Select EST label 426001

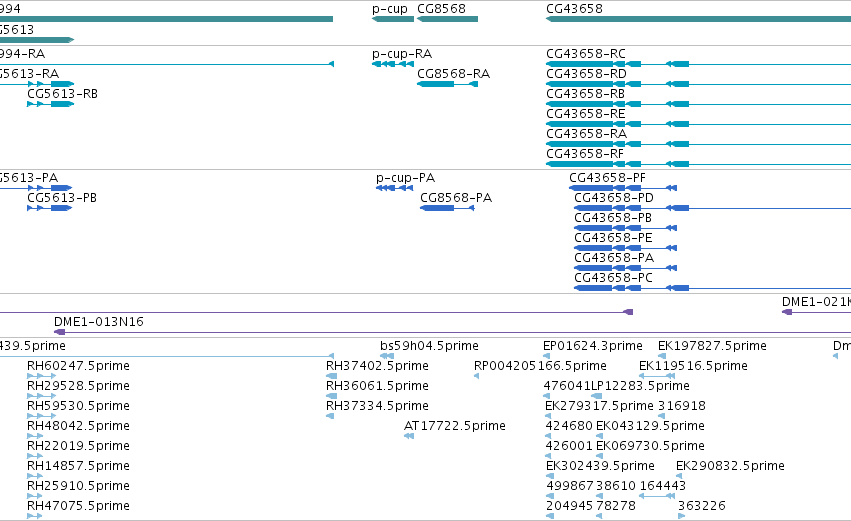click(569, 447)
